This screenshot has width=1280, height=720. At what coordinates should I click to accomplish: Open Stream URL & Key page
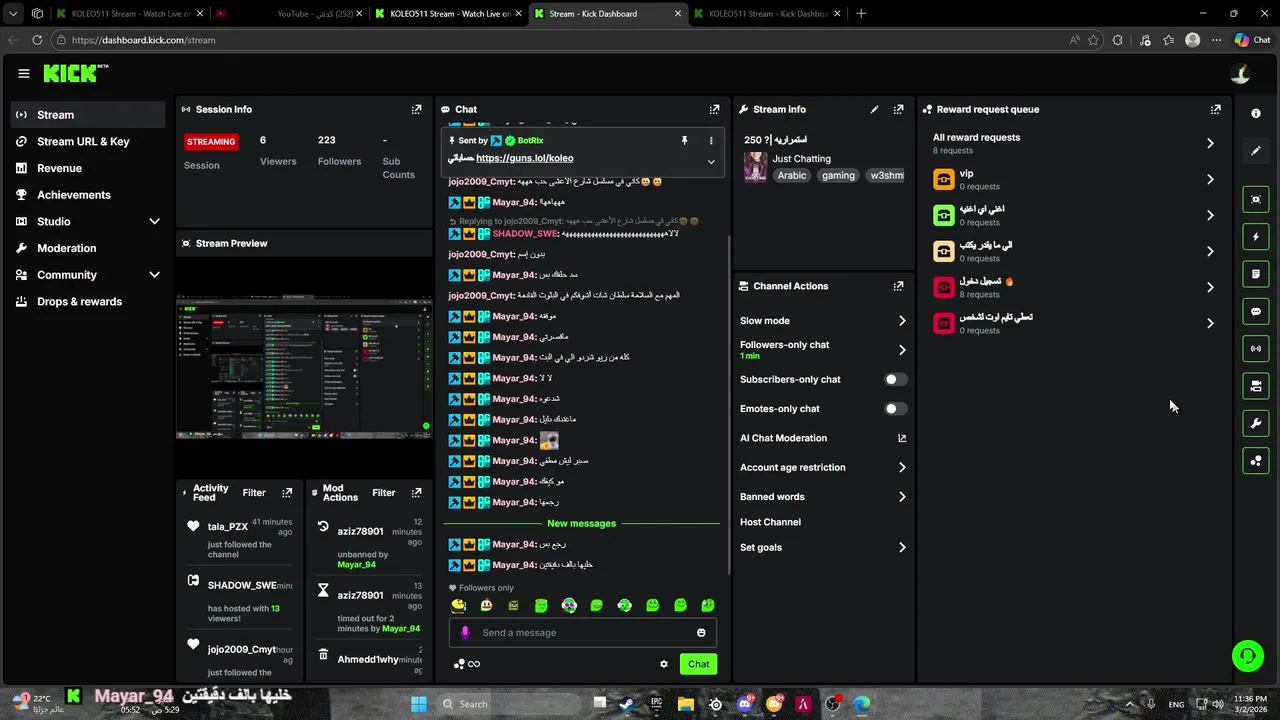point(88,142)
